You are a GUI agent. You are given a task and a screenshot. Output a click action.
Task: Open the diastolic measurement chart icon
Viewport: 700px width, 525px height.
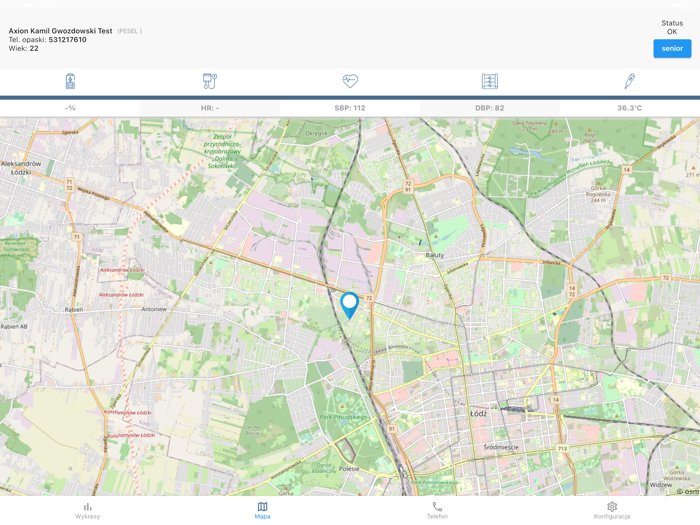(x=490, y=81)
